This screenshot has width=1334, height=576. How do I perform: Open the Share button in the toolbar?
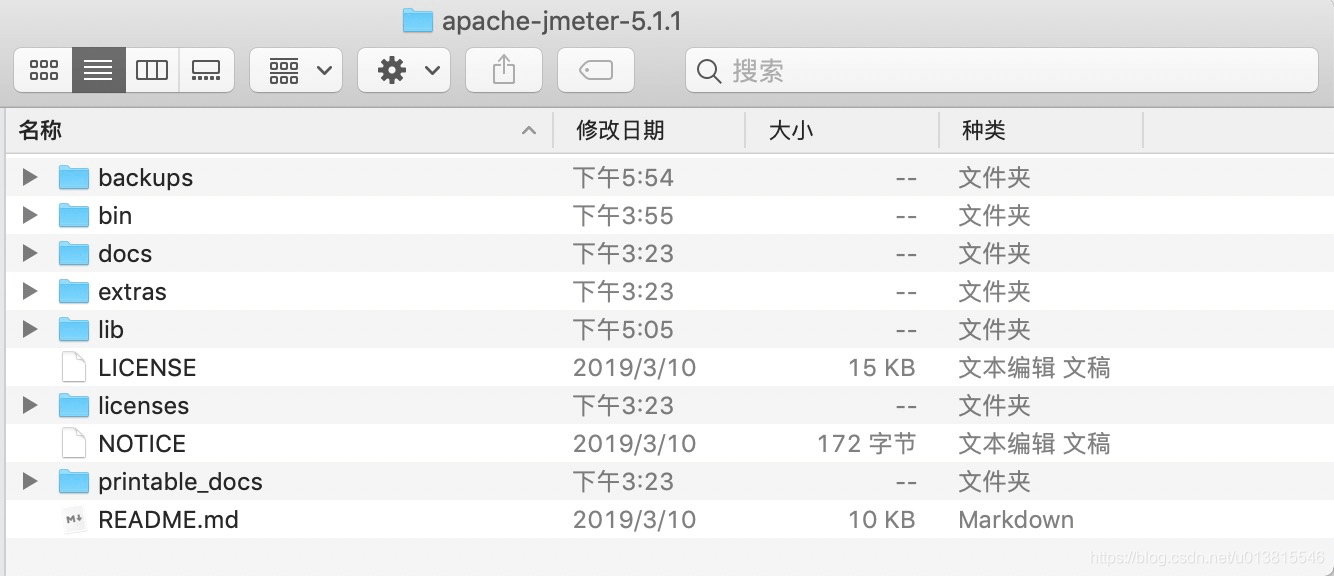(504, 70)
